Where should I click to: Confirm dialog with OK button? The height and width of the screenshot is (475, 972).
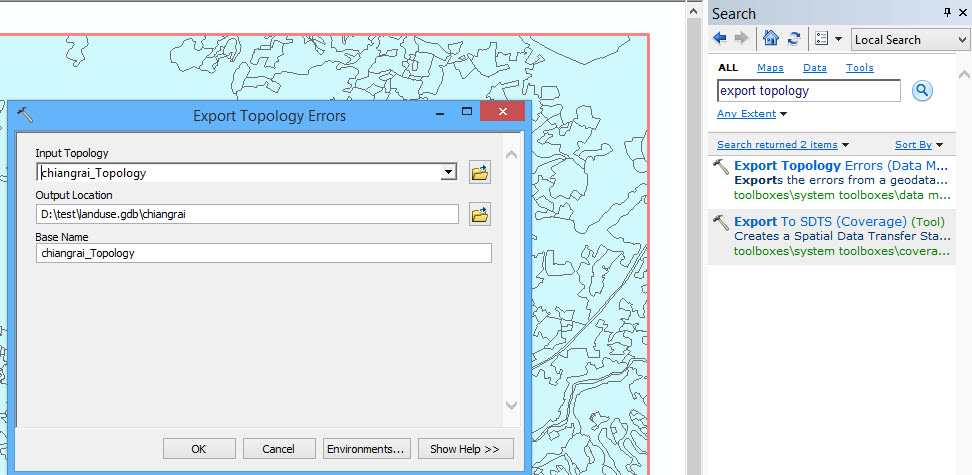pos(199,449)
